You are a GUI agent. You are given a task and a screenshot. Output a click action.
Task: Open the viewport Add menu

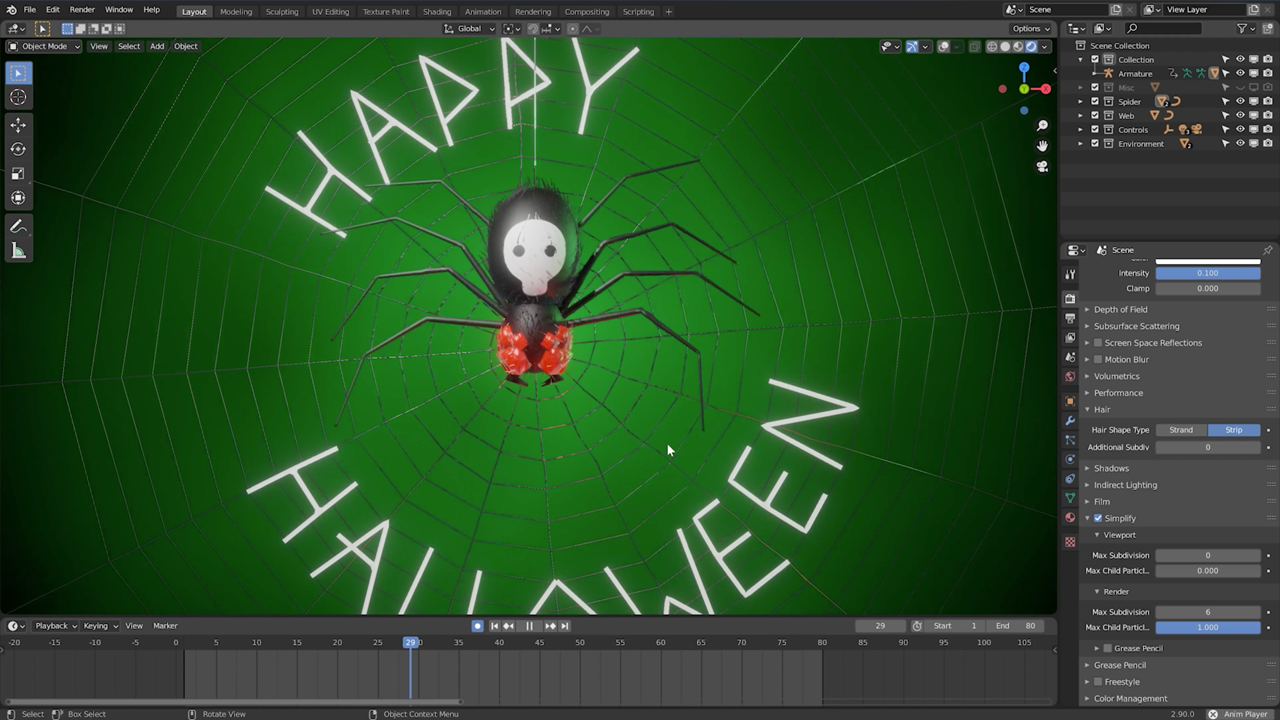157,46
